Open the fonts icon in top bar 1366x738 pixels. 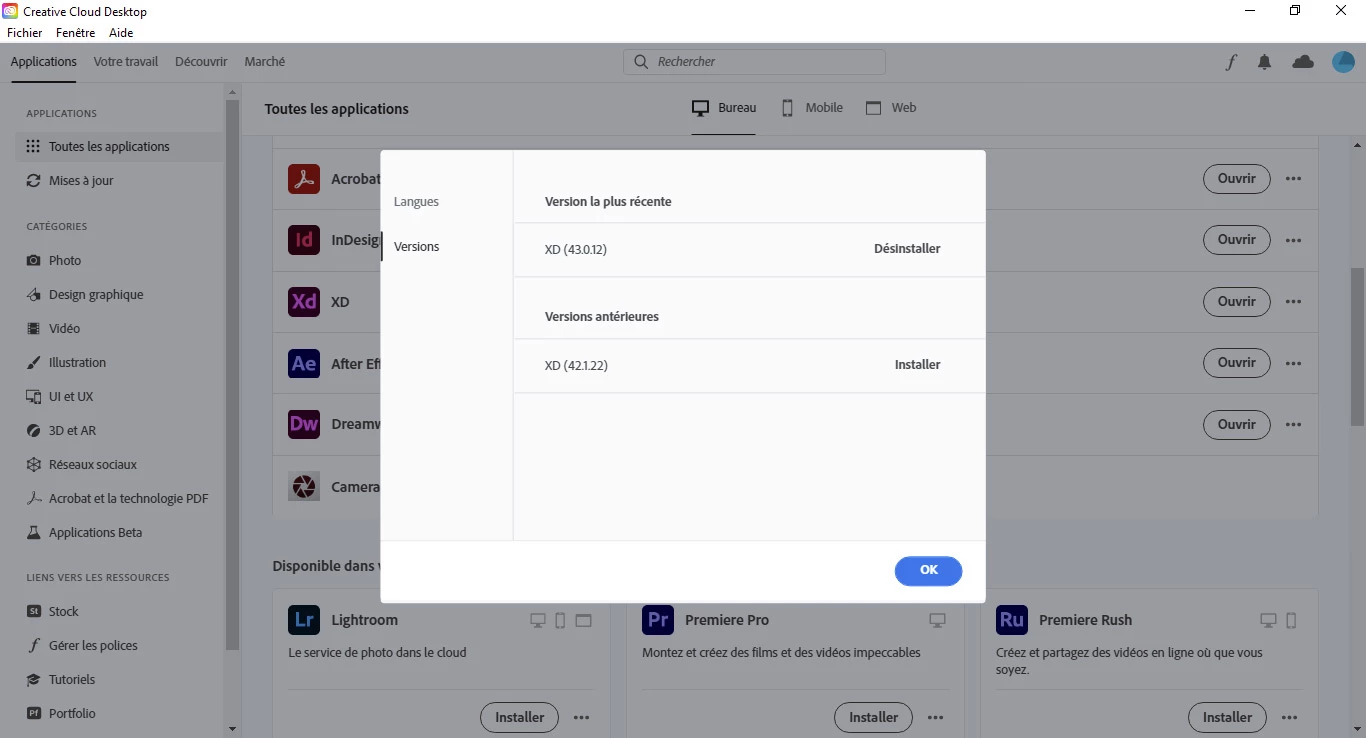click(1231, 62)
